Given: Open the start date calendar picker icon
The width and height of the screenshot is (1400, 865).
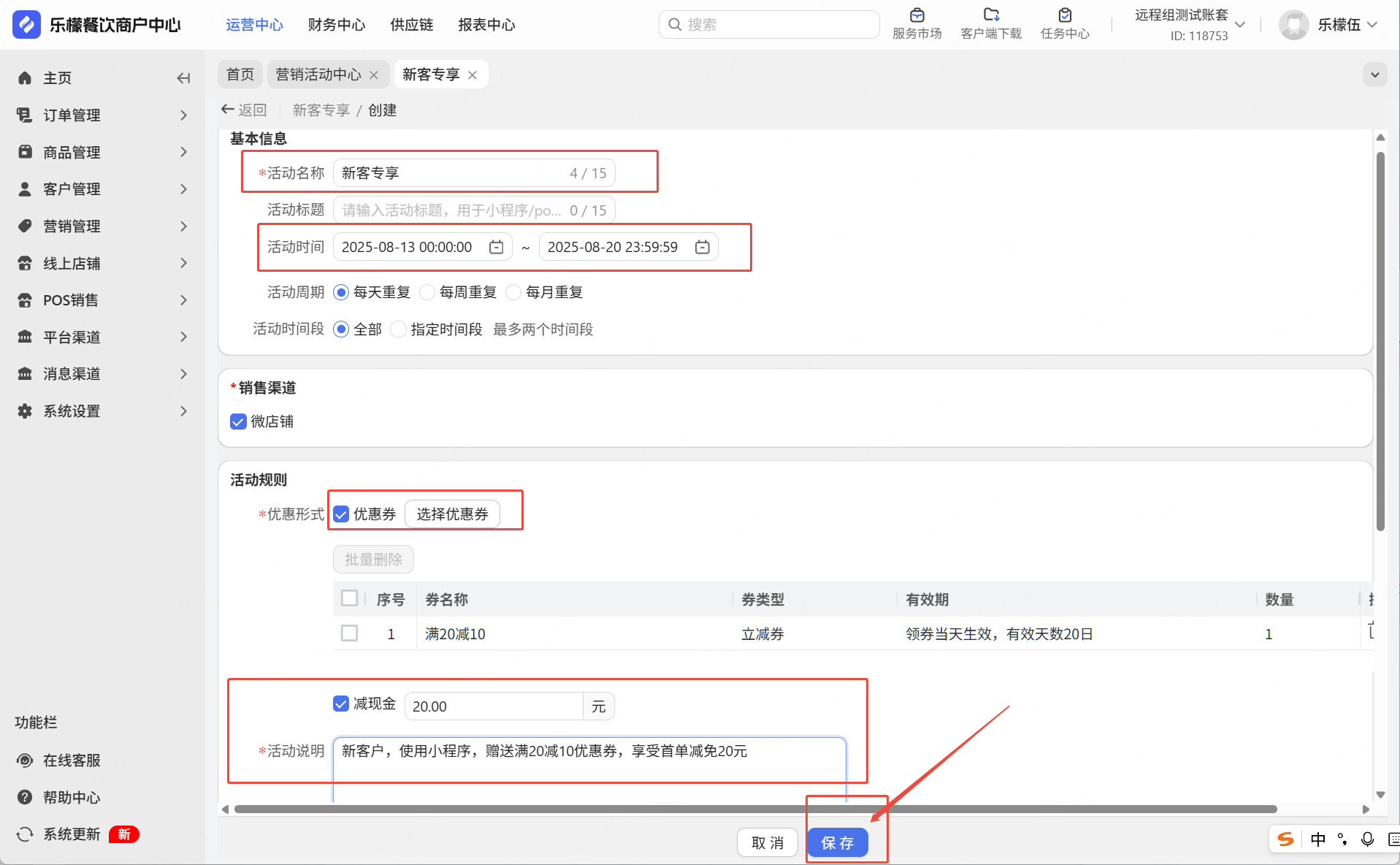Looking at the screenshot, I should (x=497, y=247).
